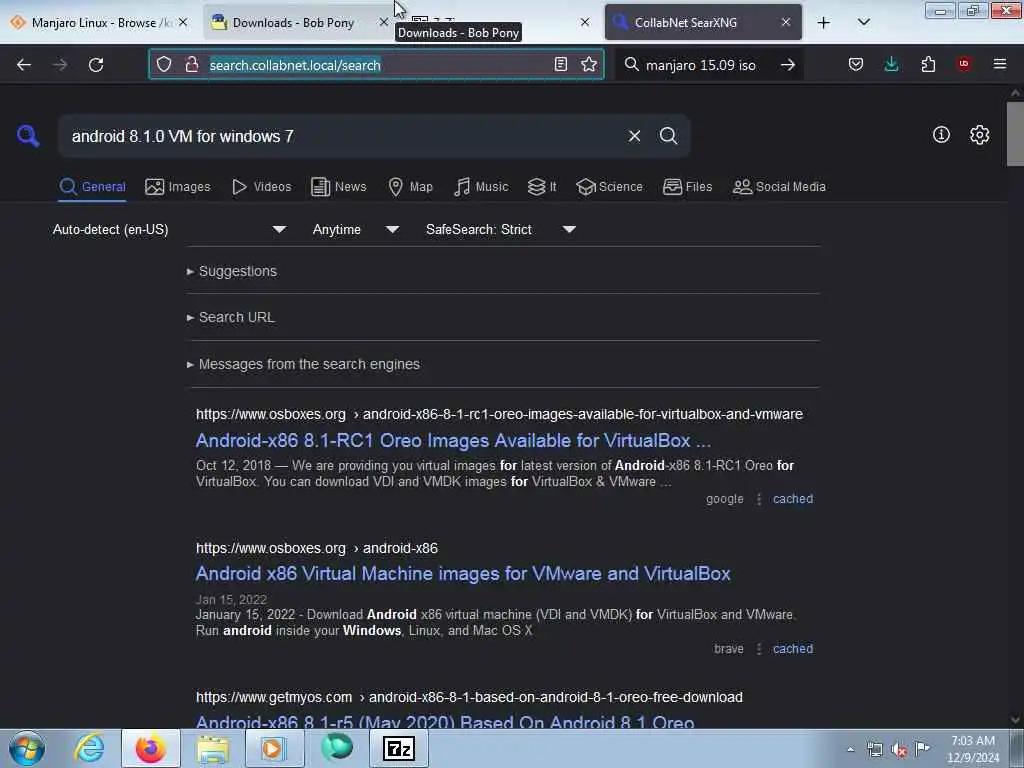Click the page vertical scrollbar thumb
The width and height of the screenshot is (1024, 768).
tap(1014, 134)
